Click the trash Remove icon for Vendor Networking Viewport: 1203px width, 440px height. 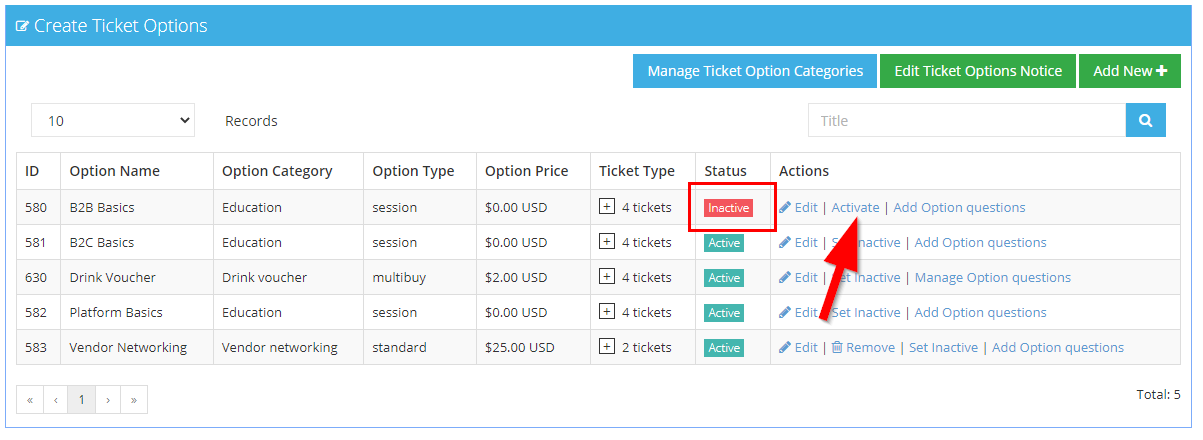[837, 348]
